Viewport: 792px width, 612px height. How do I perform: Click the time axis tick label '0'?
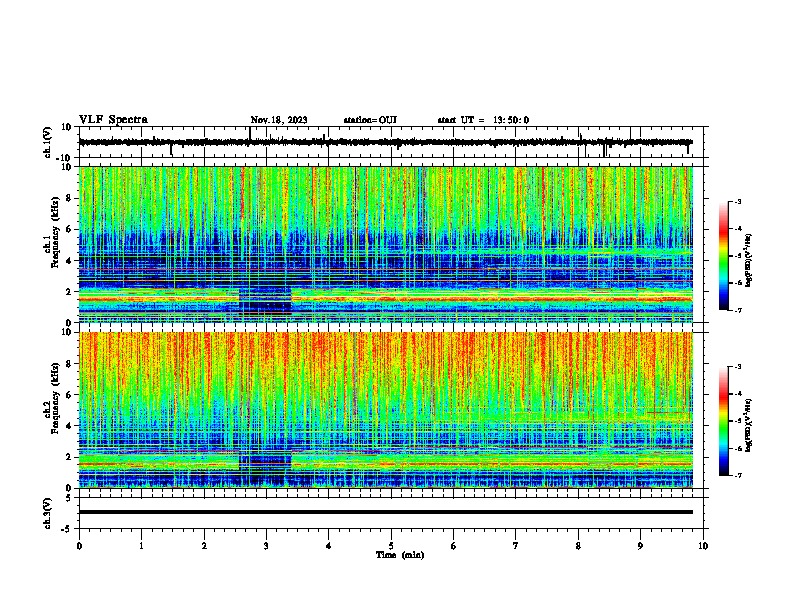79,546
